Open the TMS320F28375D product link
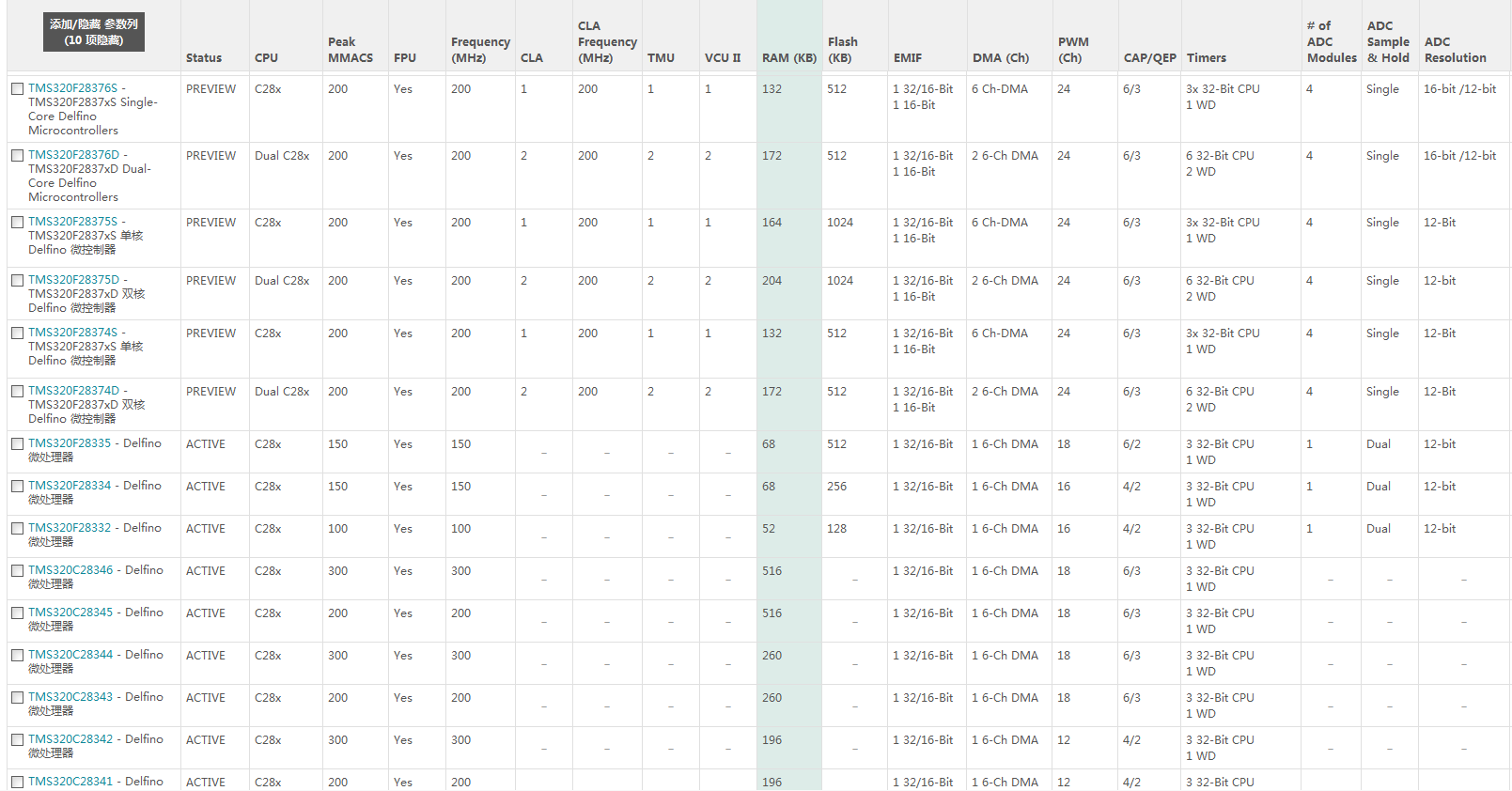 pyautogui.click(x=73, y=280)
